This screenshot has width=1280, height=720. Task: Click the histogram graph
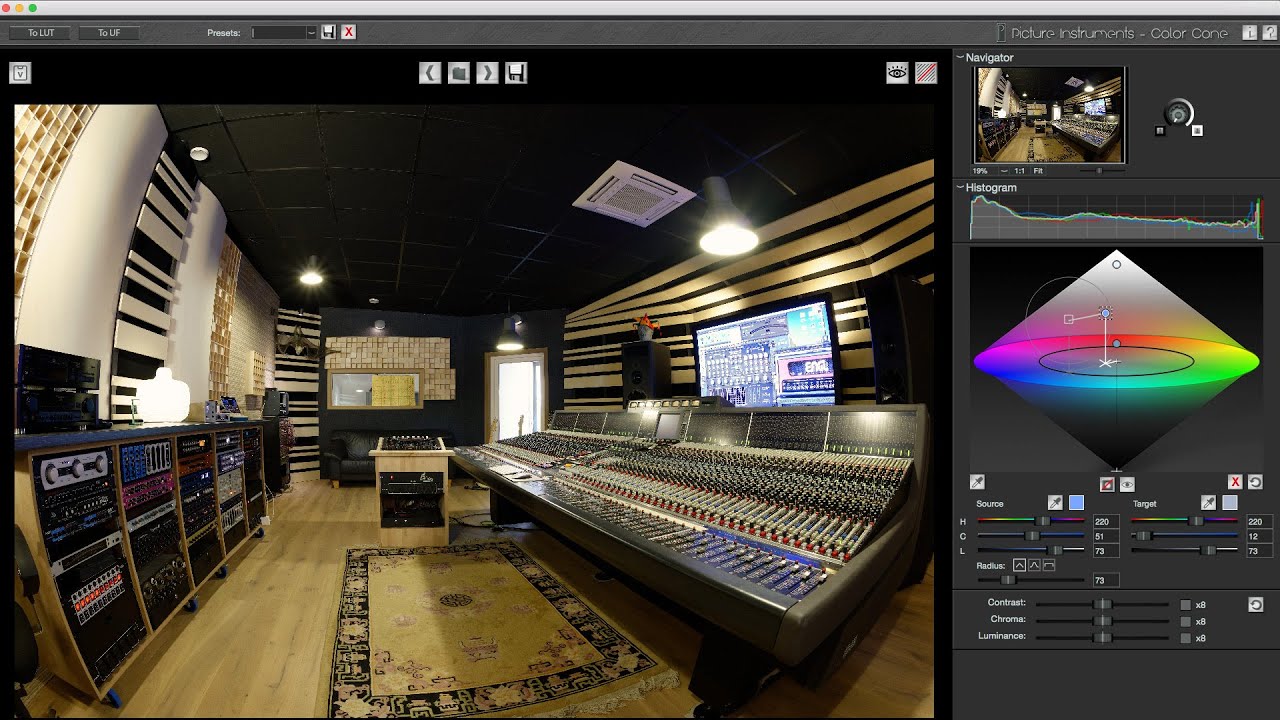click(x=1116, y=217)
